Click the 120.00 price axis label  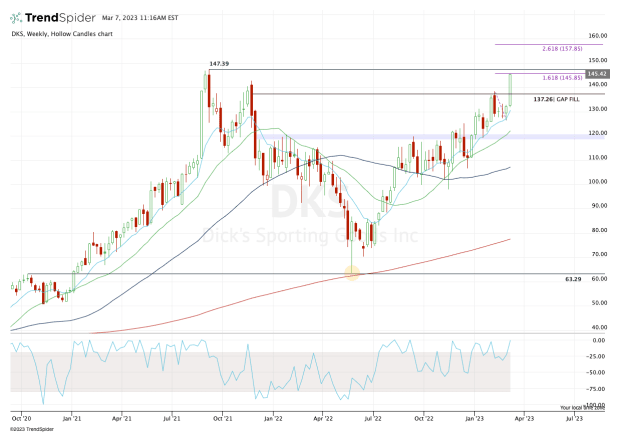click(597, 133)
